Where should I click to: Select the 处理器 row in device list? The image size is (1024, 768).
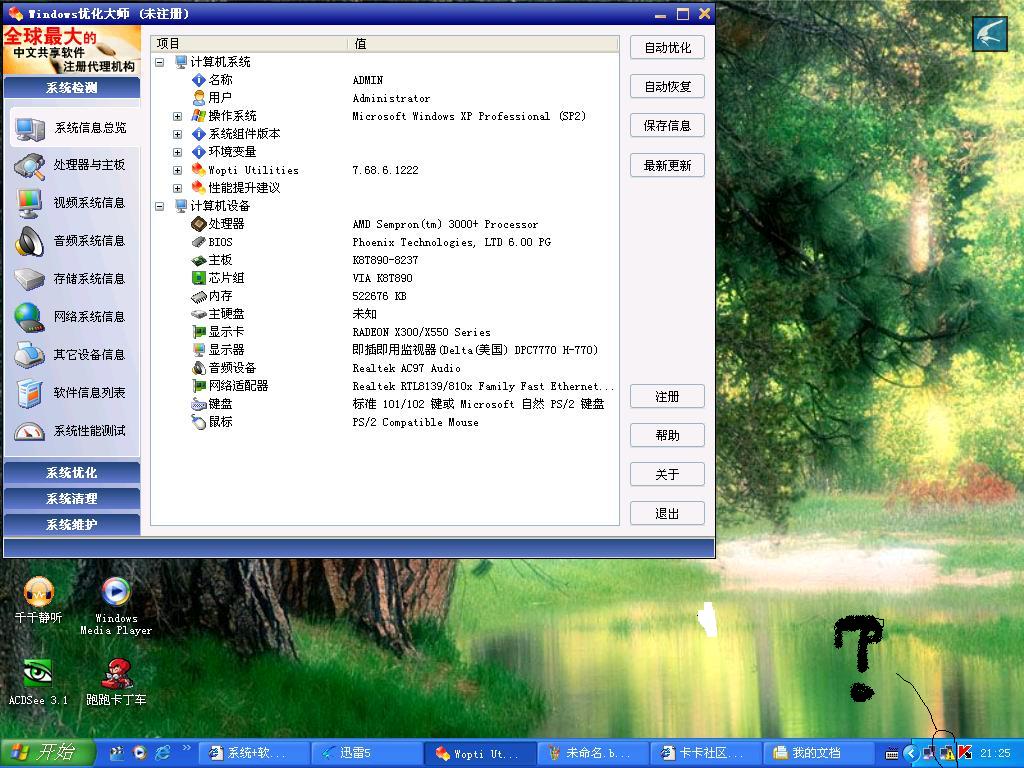pos(226,224)
